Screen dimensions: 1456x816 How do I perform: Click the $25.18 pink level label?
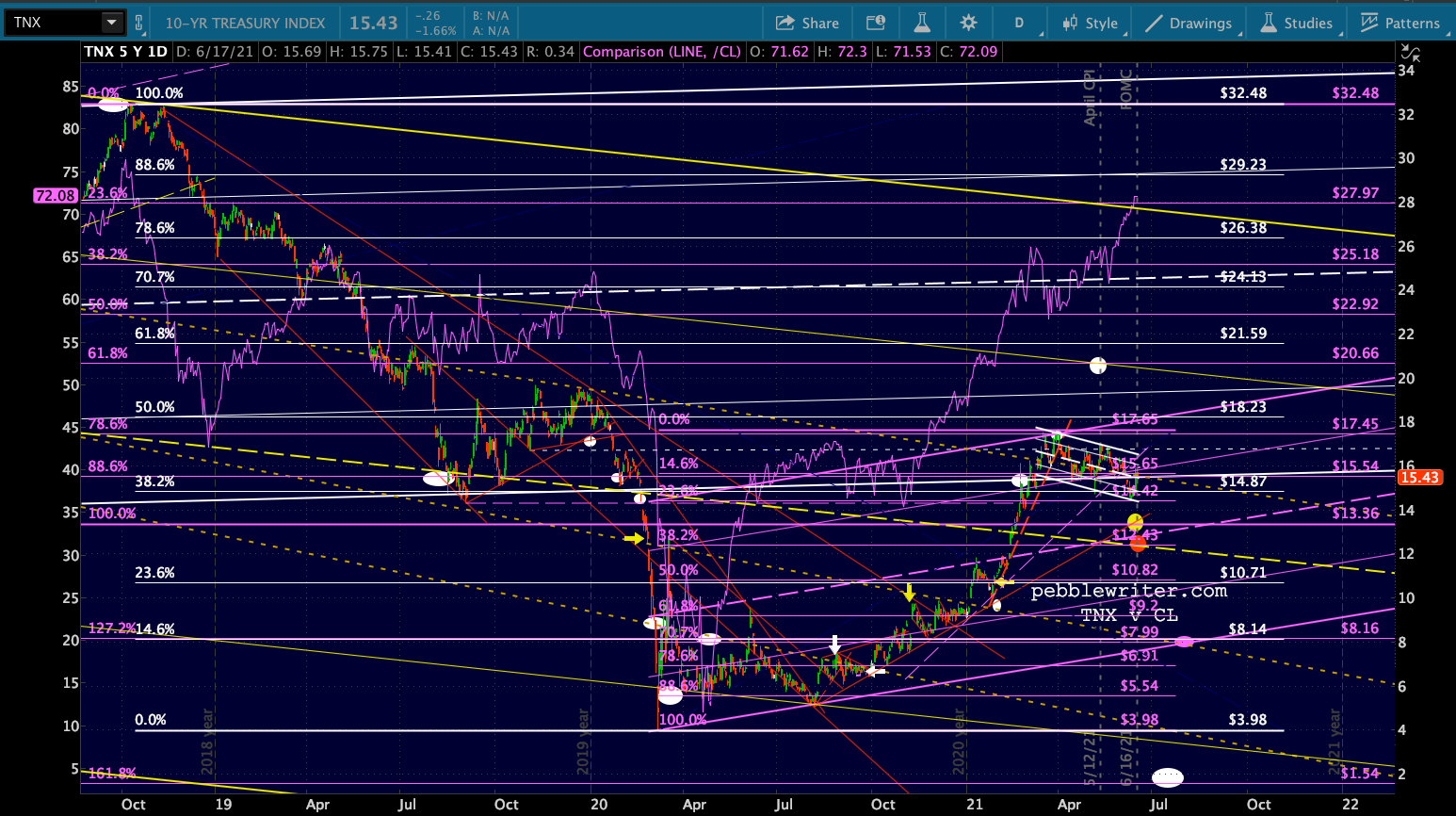pos(1355,253)
